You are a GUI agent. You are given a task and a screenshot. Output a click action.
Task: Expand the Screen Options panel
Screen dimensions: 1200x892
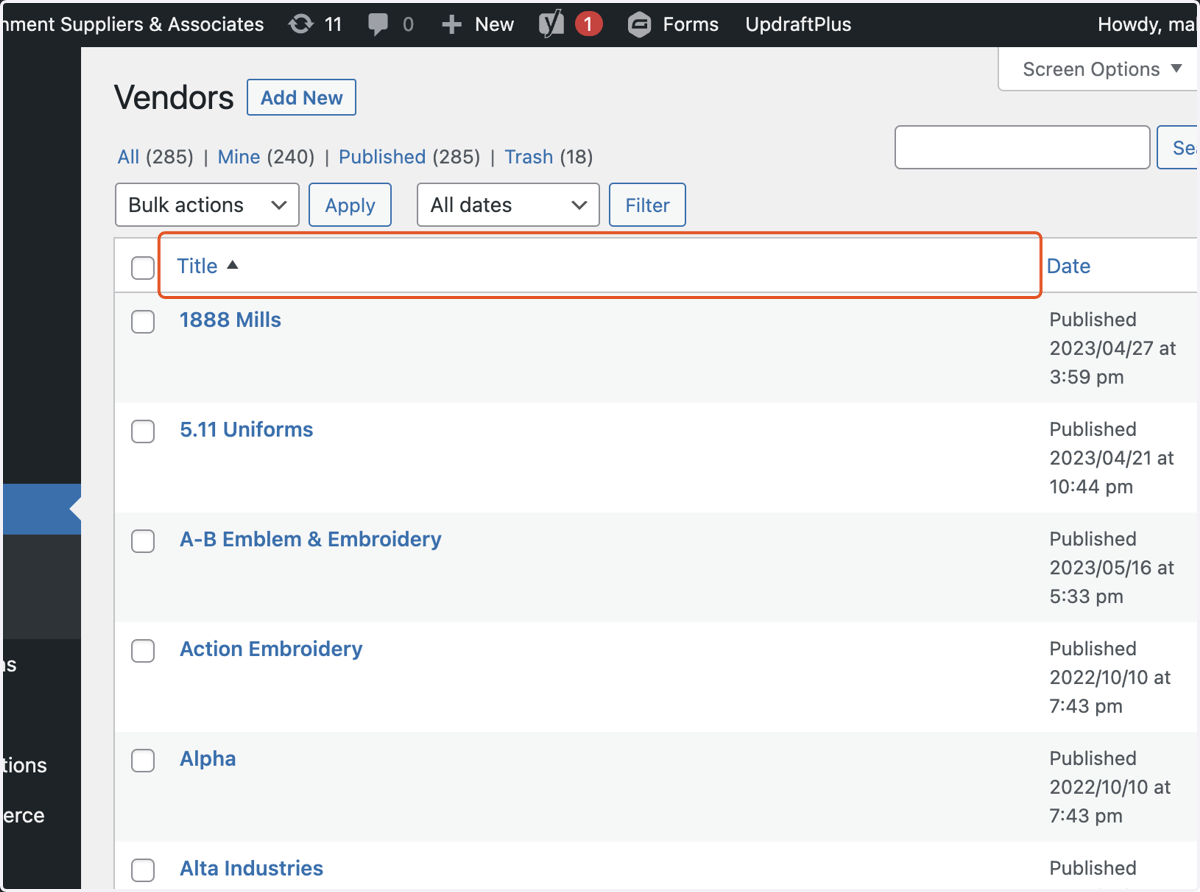(x=1100, y=69)
